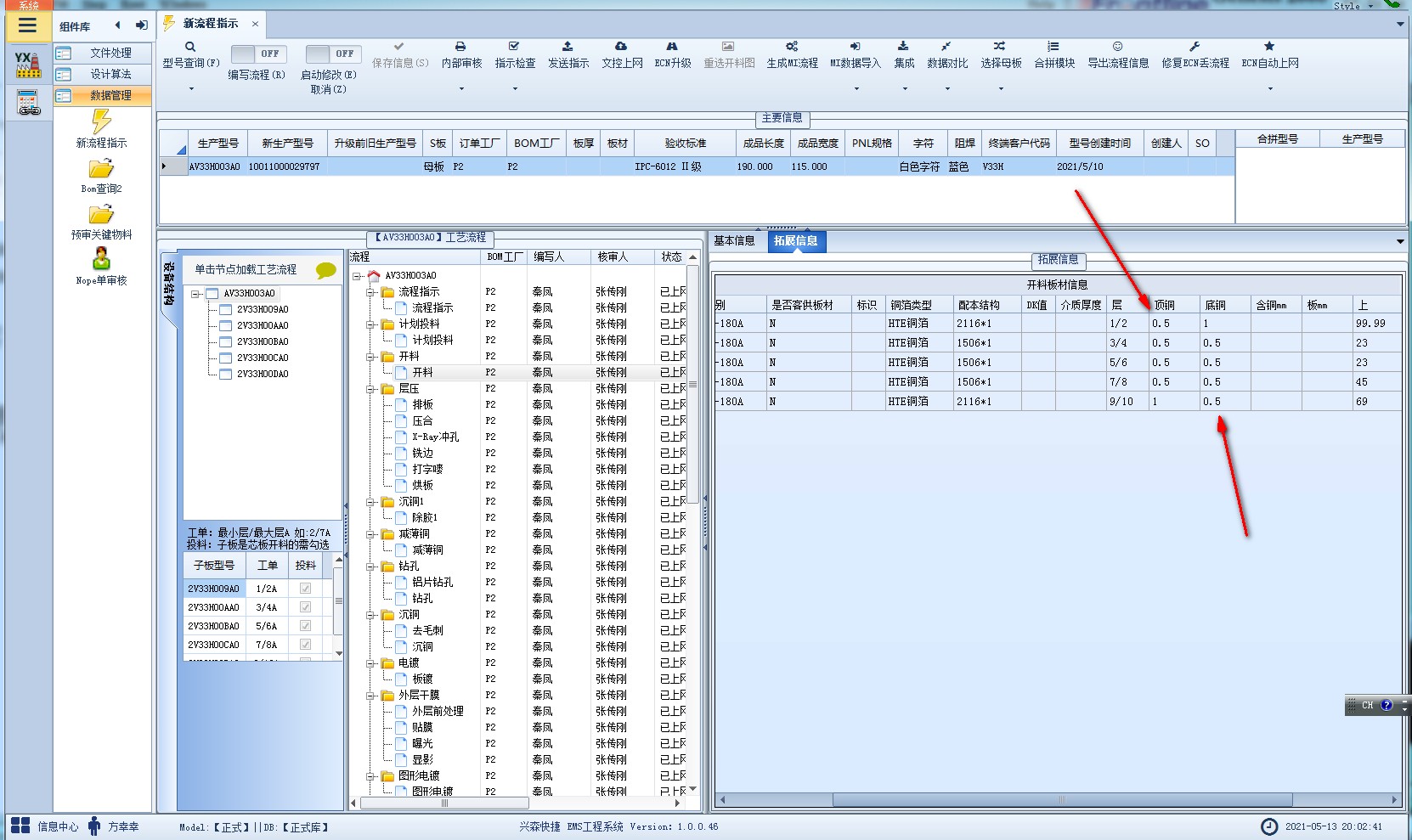Toggle 投料 checkbox for work order 7/8A

coord(305,645)
